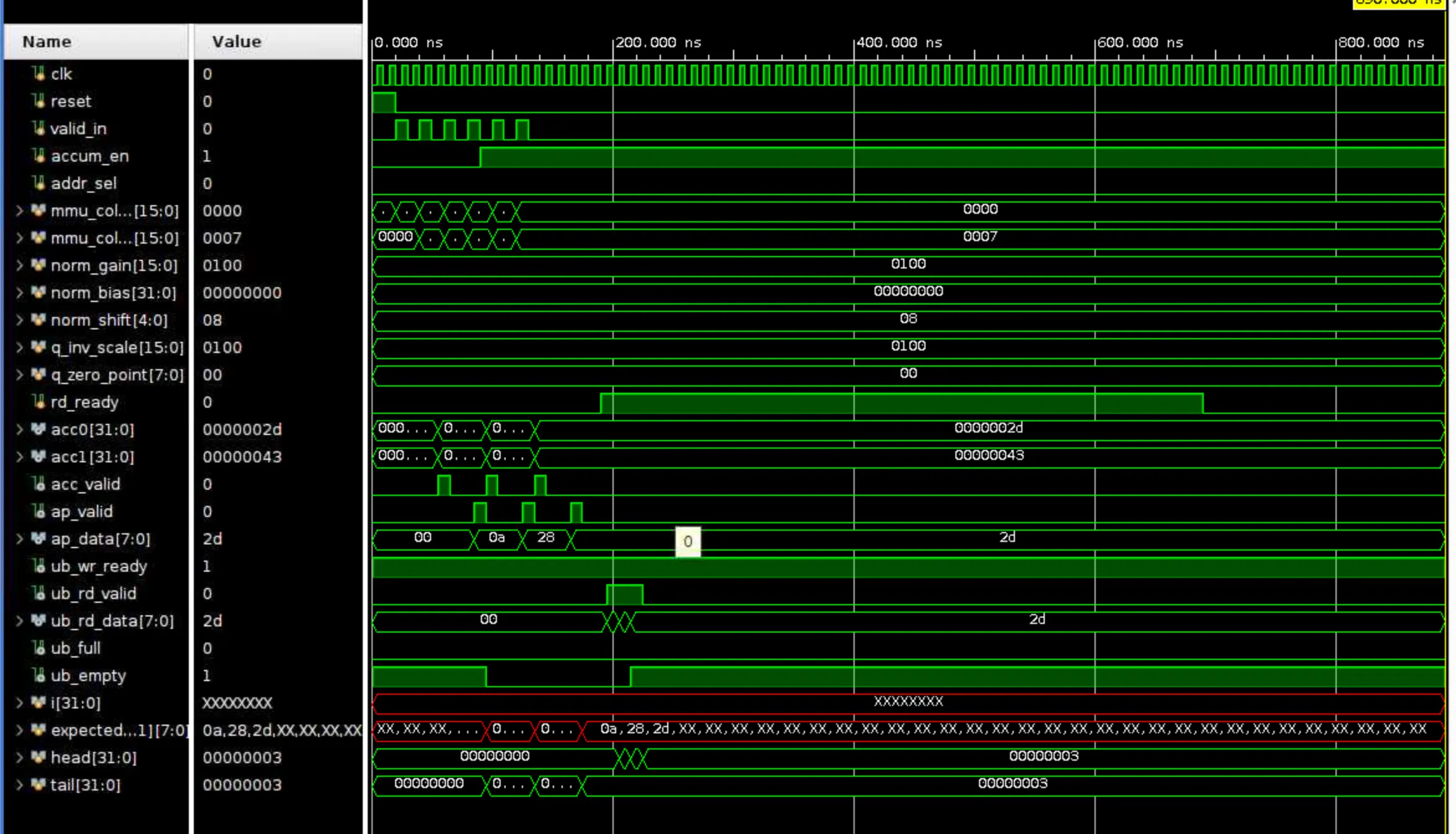The height and width of the screenshot is (834, 1456).
Task: Select the ap_data bus icon
Action: pos(39,539)
